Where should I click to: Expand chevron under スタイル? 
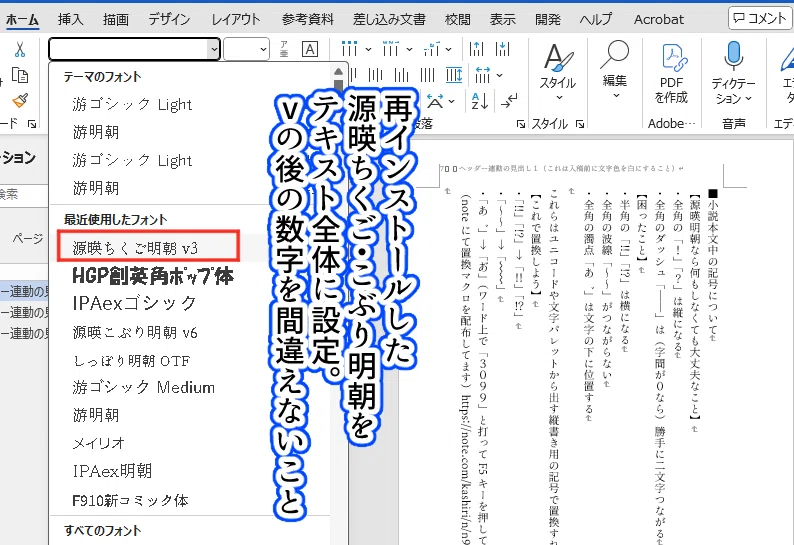(x=559, y=97)
